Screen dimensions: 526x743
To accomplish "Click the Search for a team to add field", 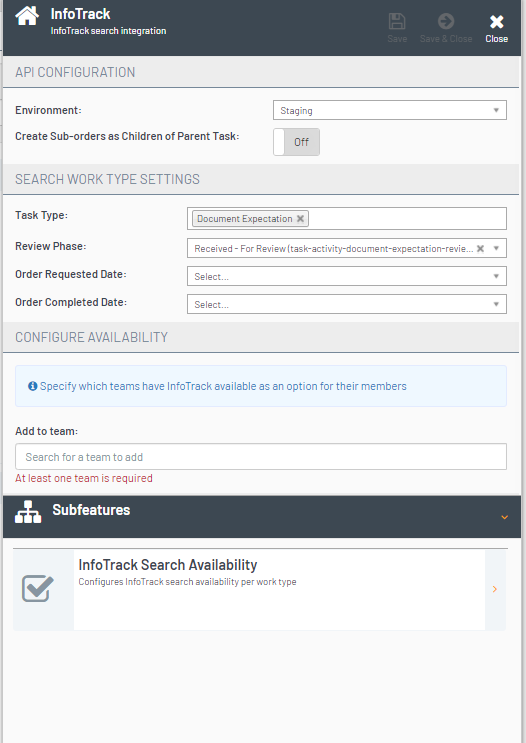I will (261, 457).
